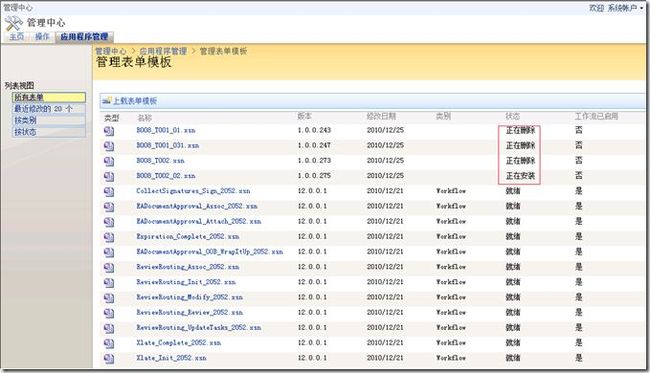The height and width of the screenshot is (373, 650).
Task: Click the icon beside Xlate_Complete_2052.xsn
Action: pos(109,344)
